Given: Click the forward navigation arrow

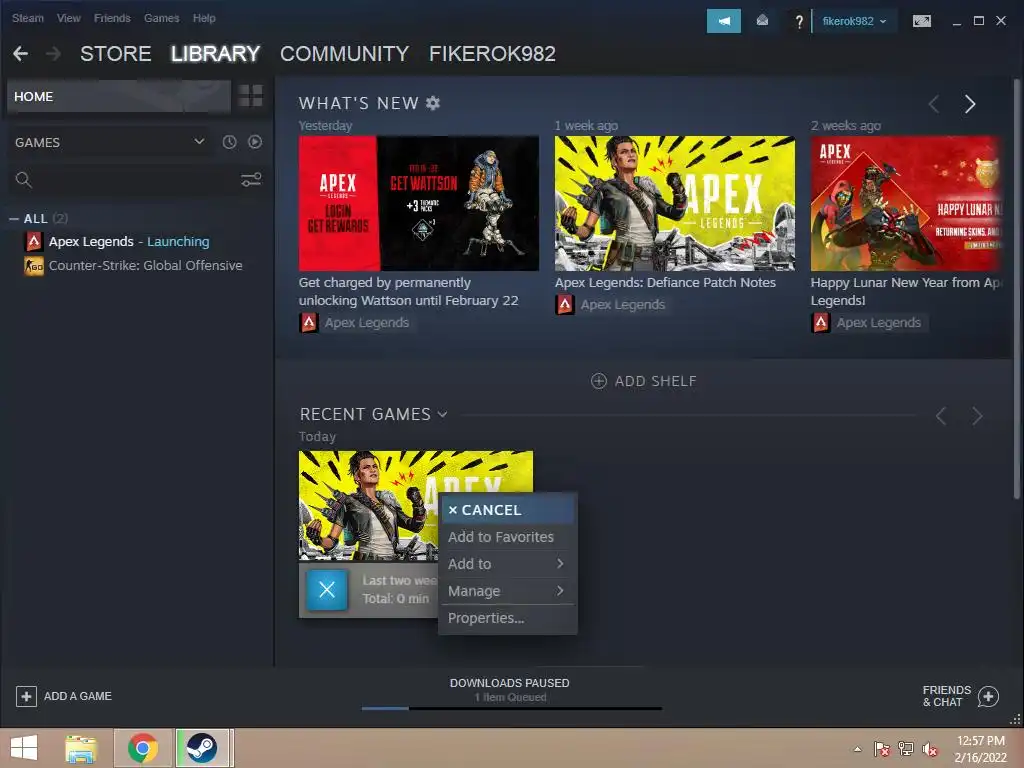Looking at the screenshot, I should click(x=54, y=54).
